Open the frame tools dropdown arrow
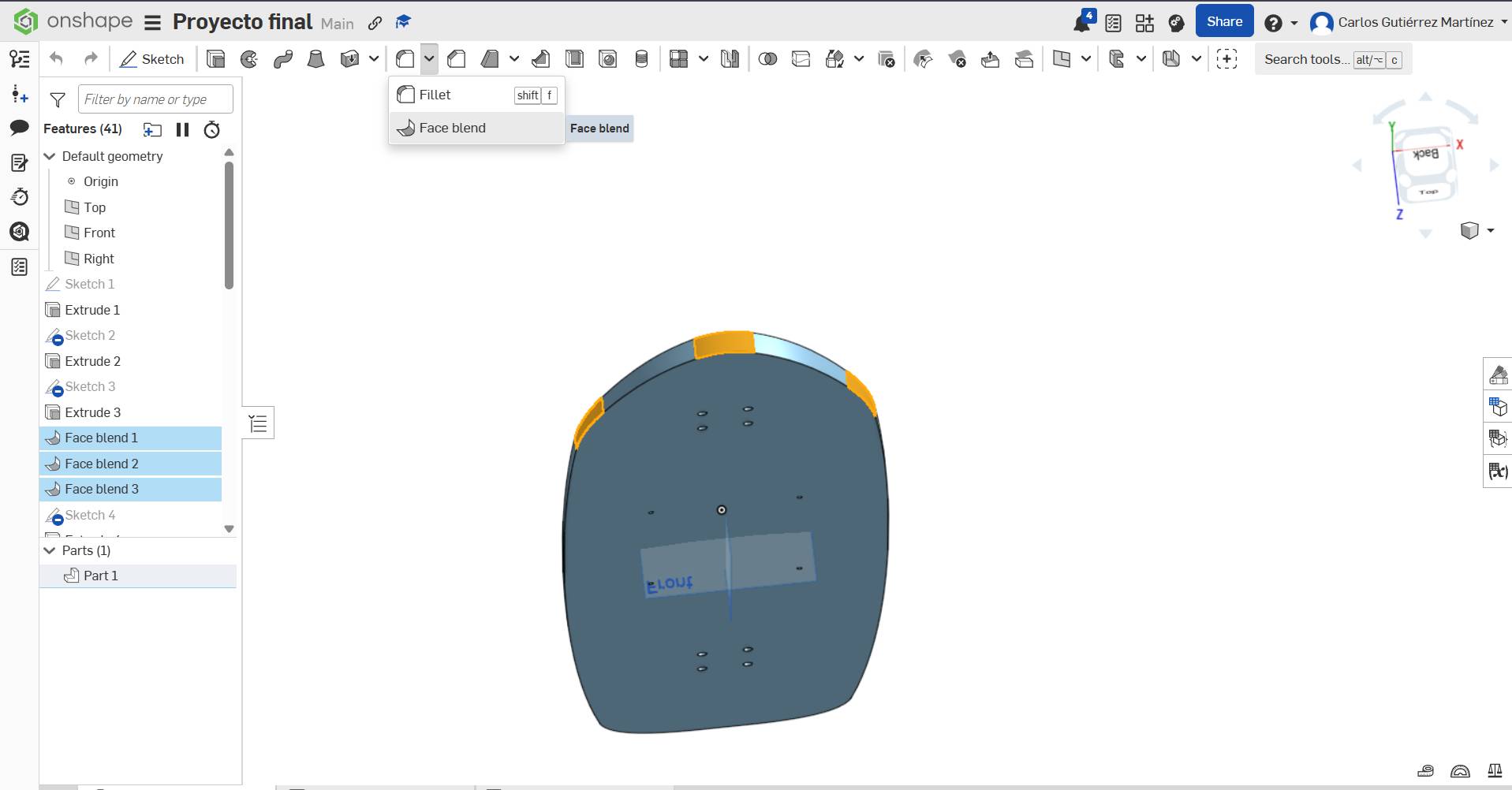The image size is (1512, 790). tap(1141, 59)
